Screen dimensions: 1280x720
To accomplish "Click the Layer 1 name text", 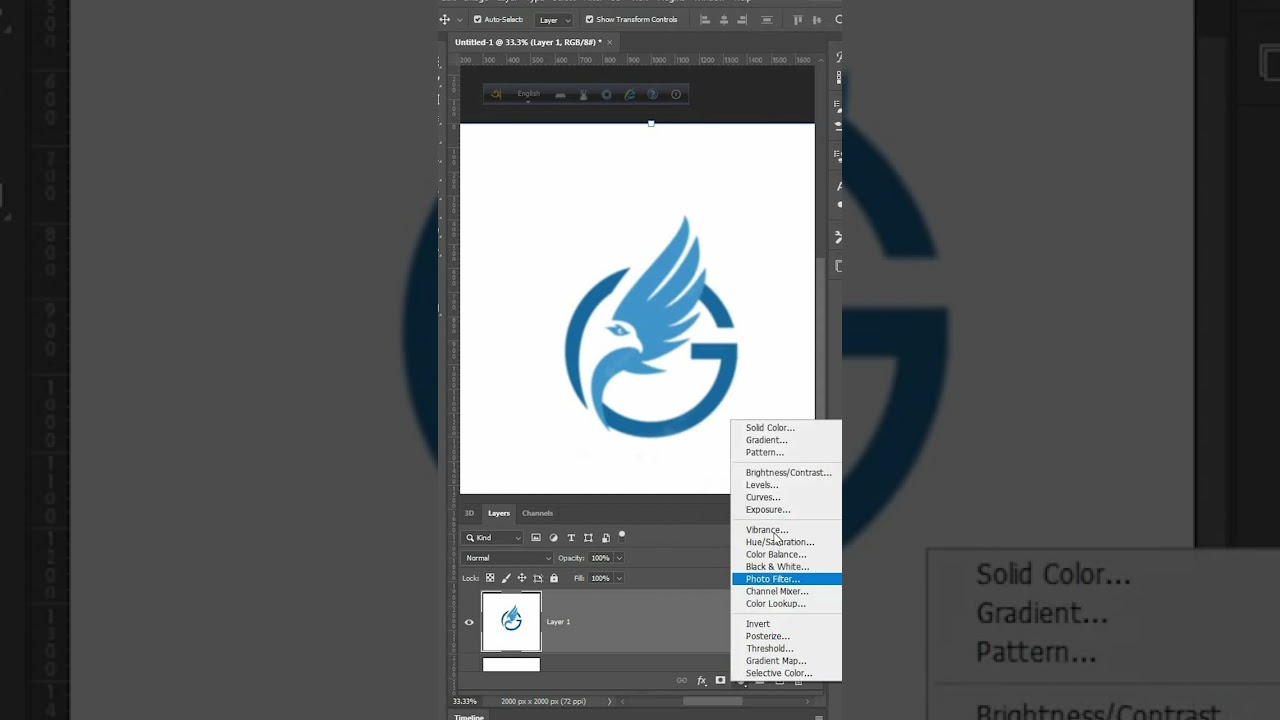I will point(558,622).
